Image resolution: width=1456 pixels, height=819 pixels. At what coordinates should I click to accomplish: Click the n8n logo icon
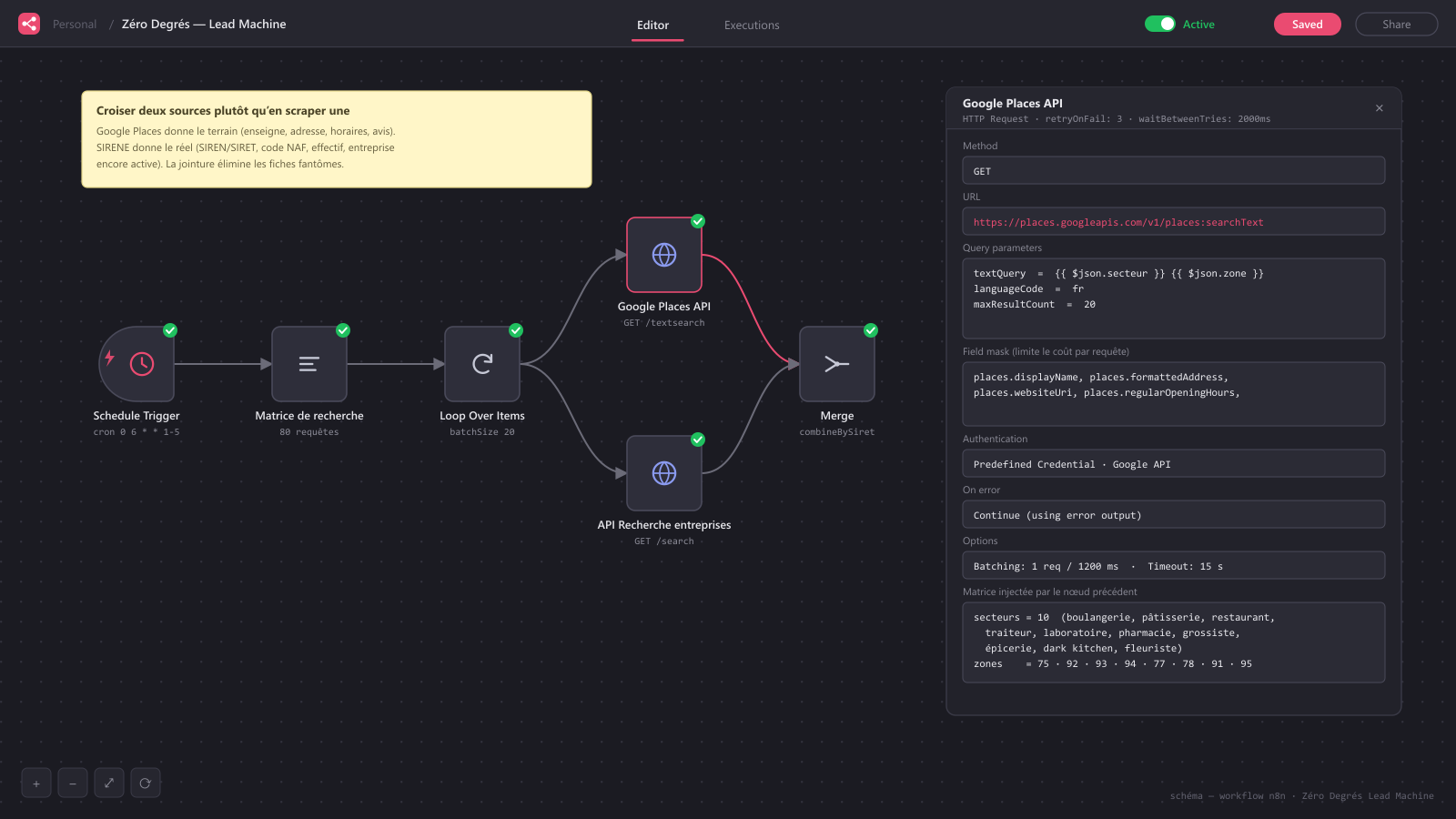(x=29, y=24)
